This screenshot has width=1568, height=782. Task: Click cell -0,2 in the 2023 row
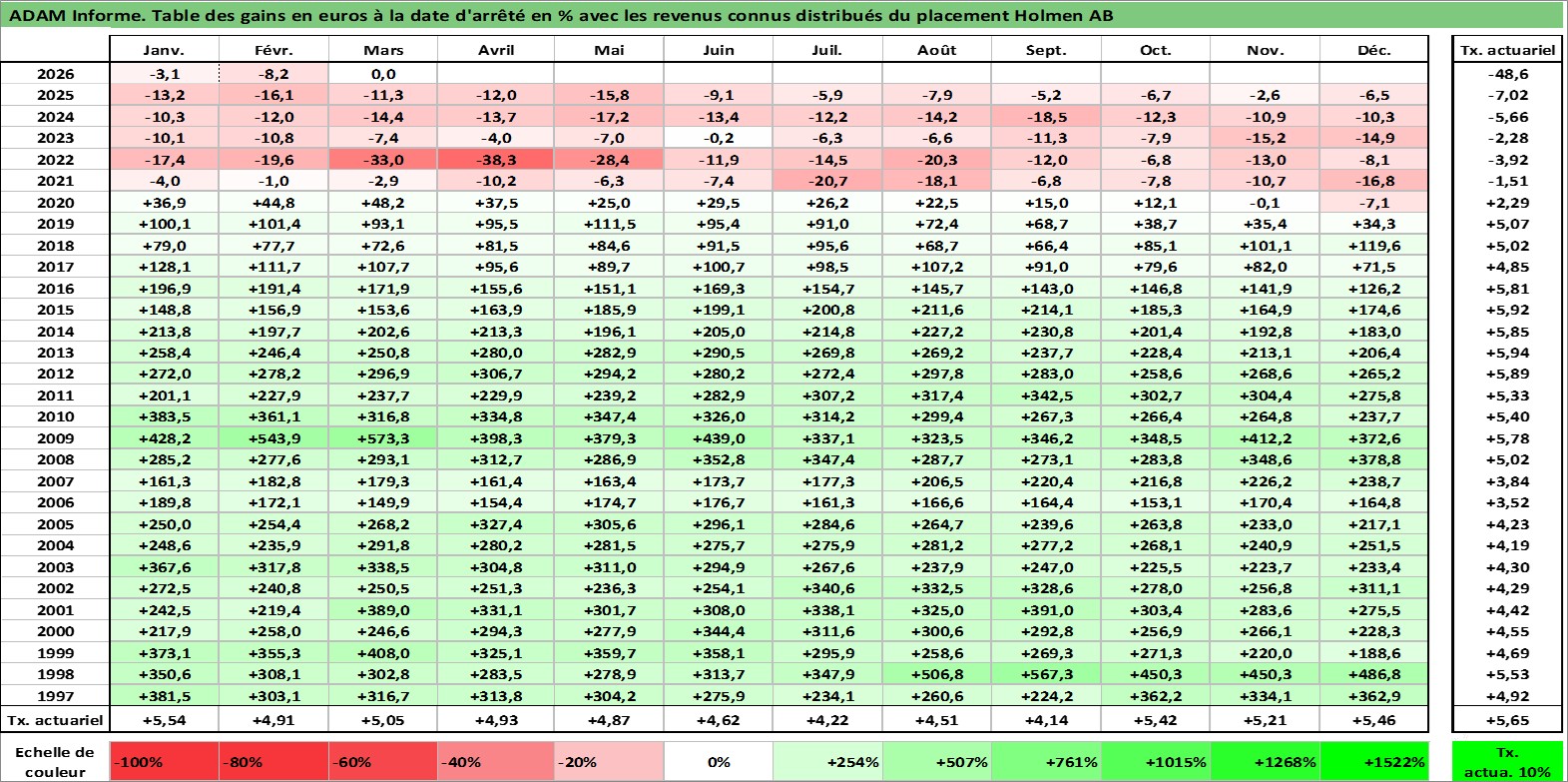pos(719,138)
